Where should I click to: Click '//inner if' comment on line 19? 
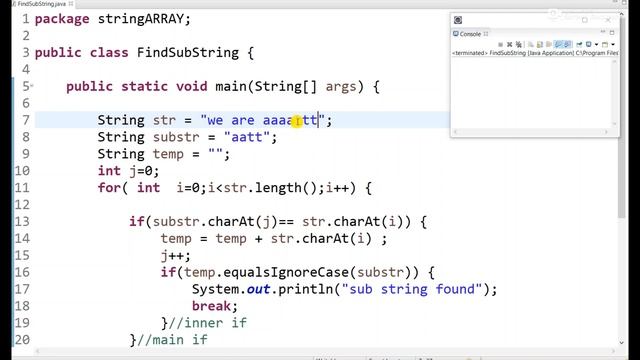(x=208, y=323)
